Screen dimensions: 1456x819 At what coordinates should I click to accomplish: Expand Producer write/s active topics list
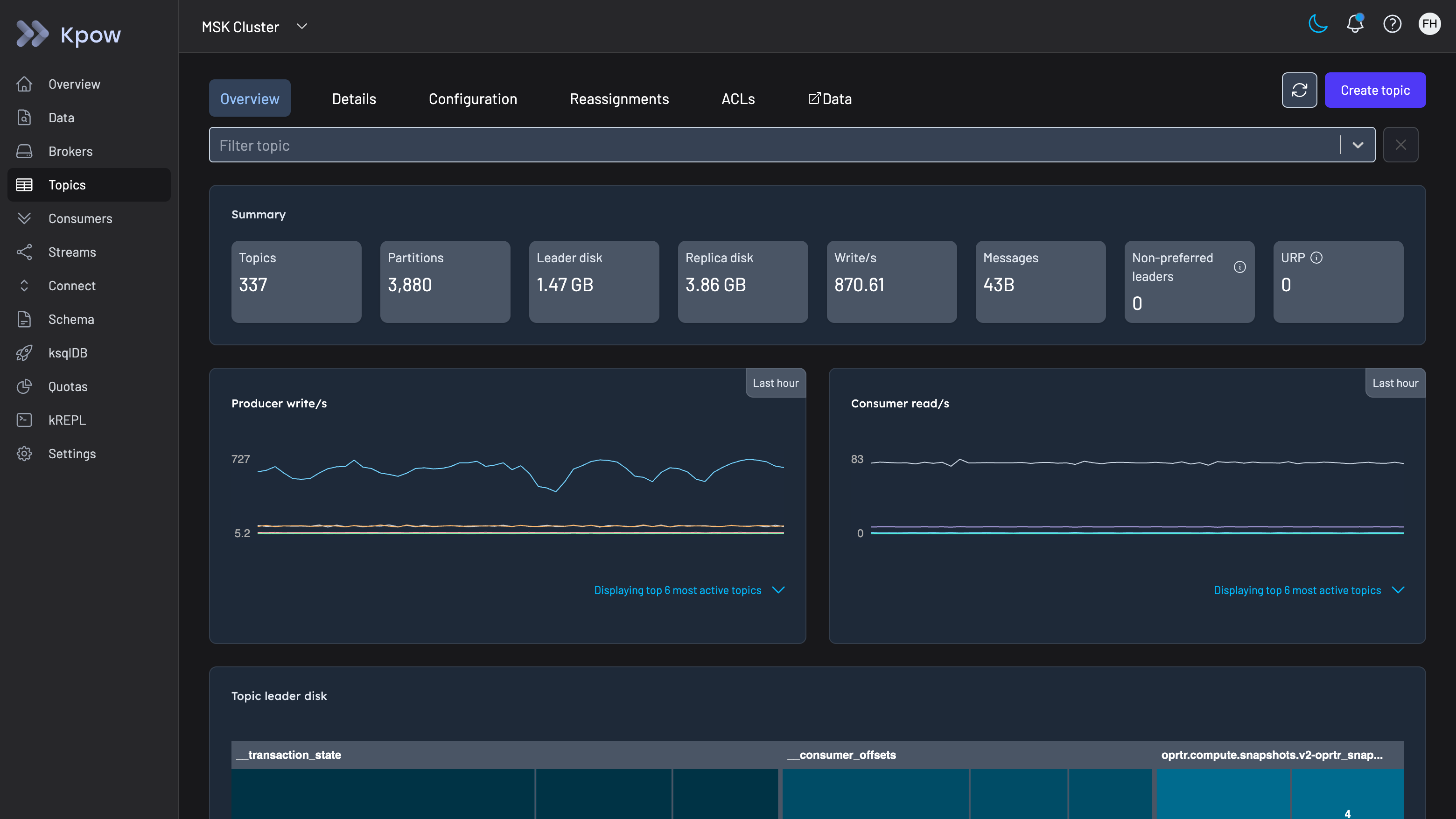778,590
